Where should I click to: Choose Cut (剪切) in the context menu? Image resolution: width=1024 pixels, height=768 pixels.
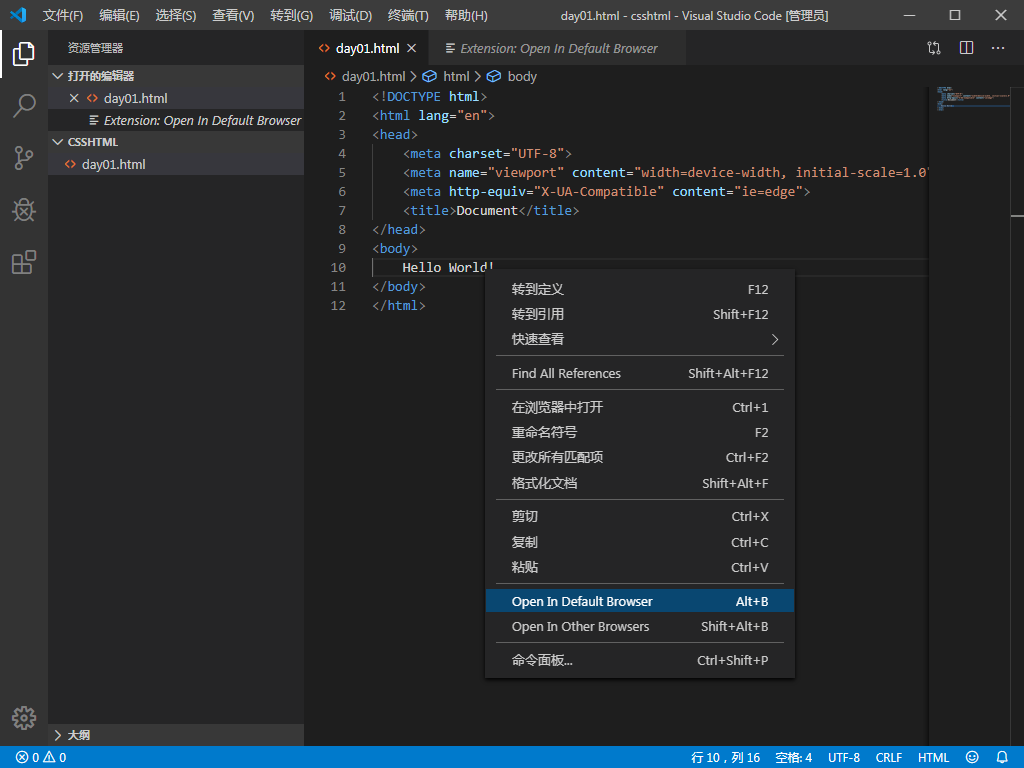point(640,517)
